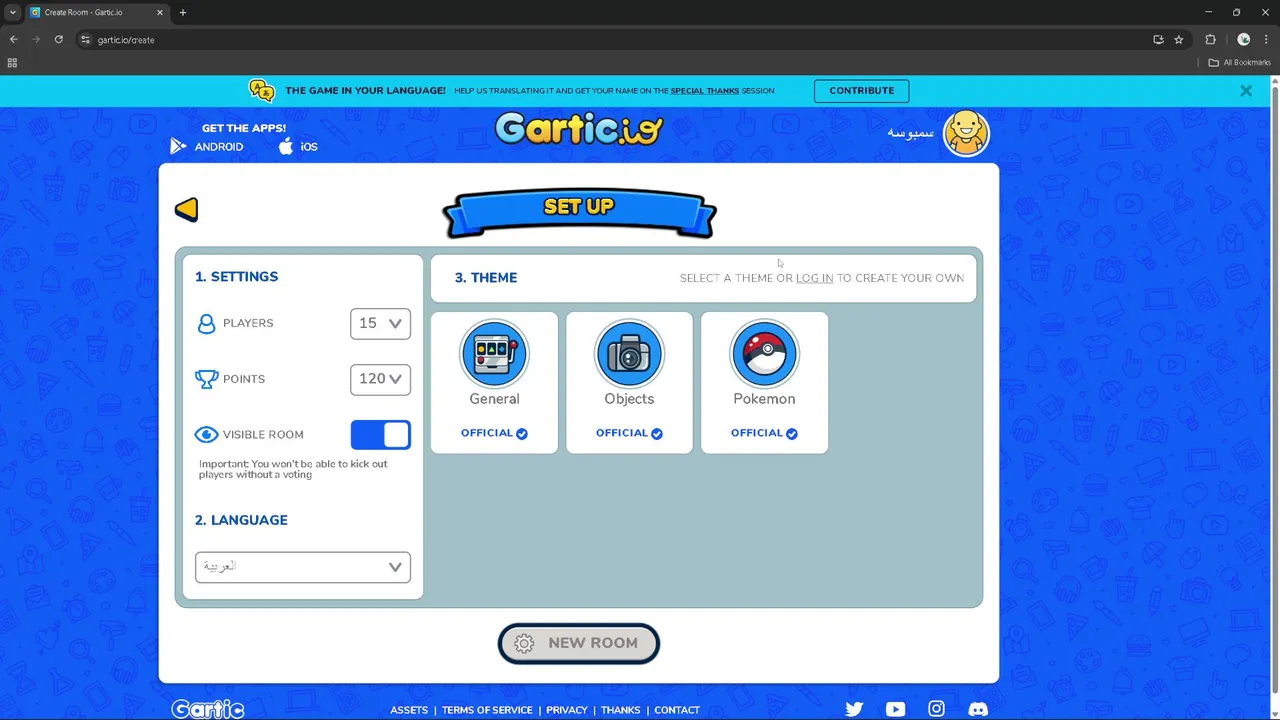1280x720 pixels.
Task: Open Chrome three-dot menu
Action: pos(1266,40)
